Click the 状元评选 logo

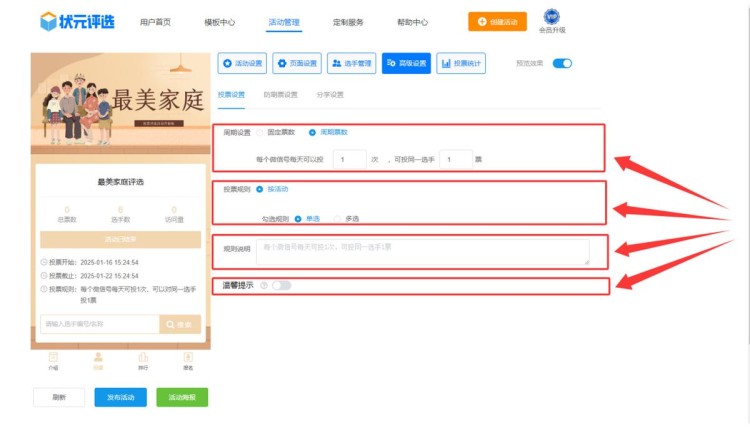coord(76,21)
